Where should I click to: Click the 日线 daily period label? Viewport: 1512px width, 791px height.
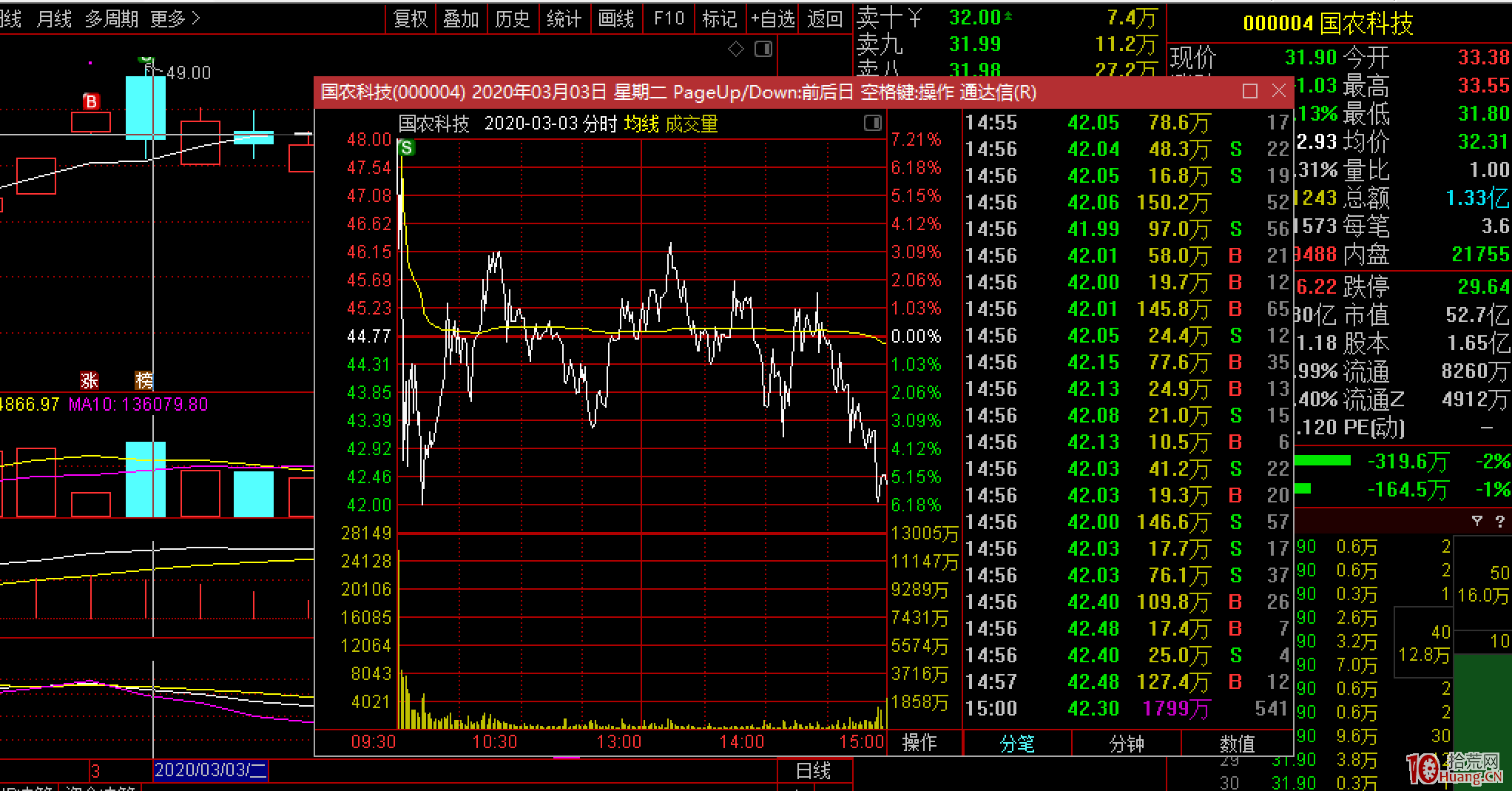click(x=813, y=770)
